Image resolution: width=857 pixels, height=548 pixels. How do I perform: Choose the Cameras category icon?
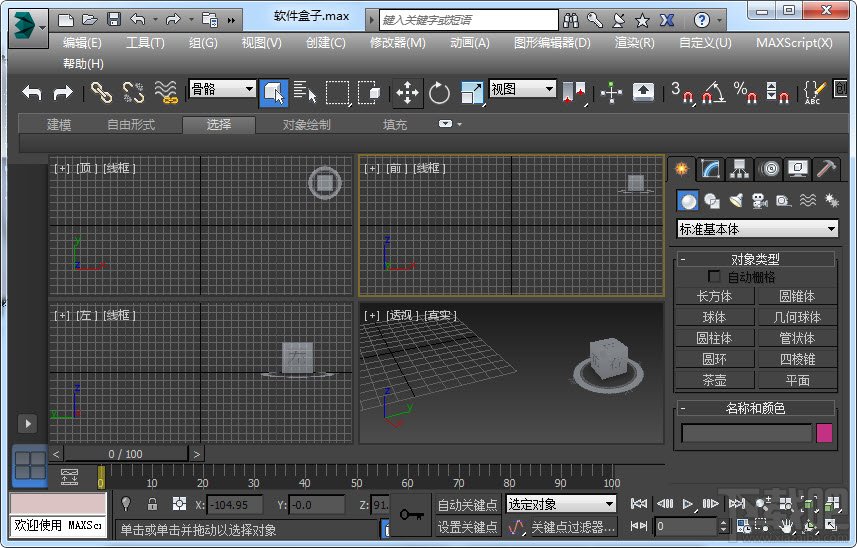759,201
